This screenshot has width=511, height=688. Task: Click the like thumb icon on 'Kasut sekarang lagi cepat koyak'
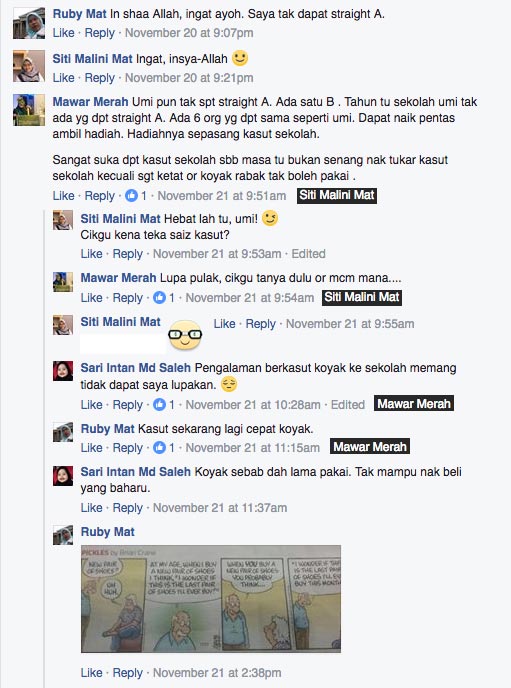(x=159, y=448)
